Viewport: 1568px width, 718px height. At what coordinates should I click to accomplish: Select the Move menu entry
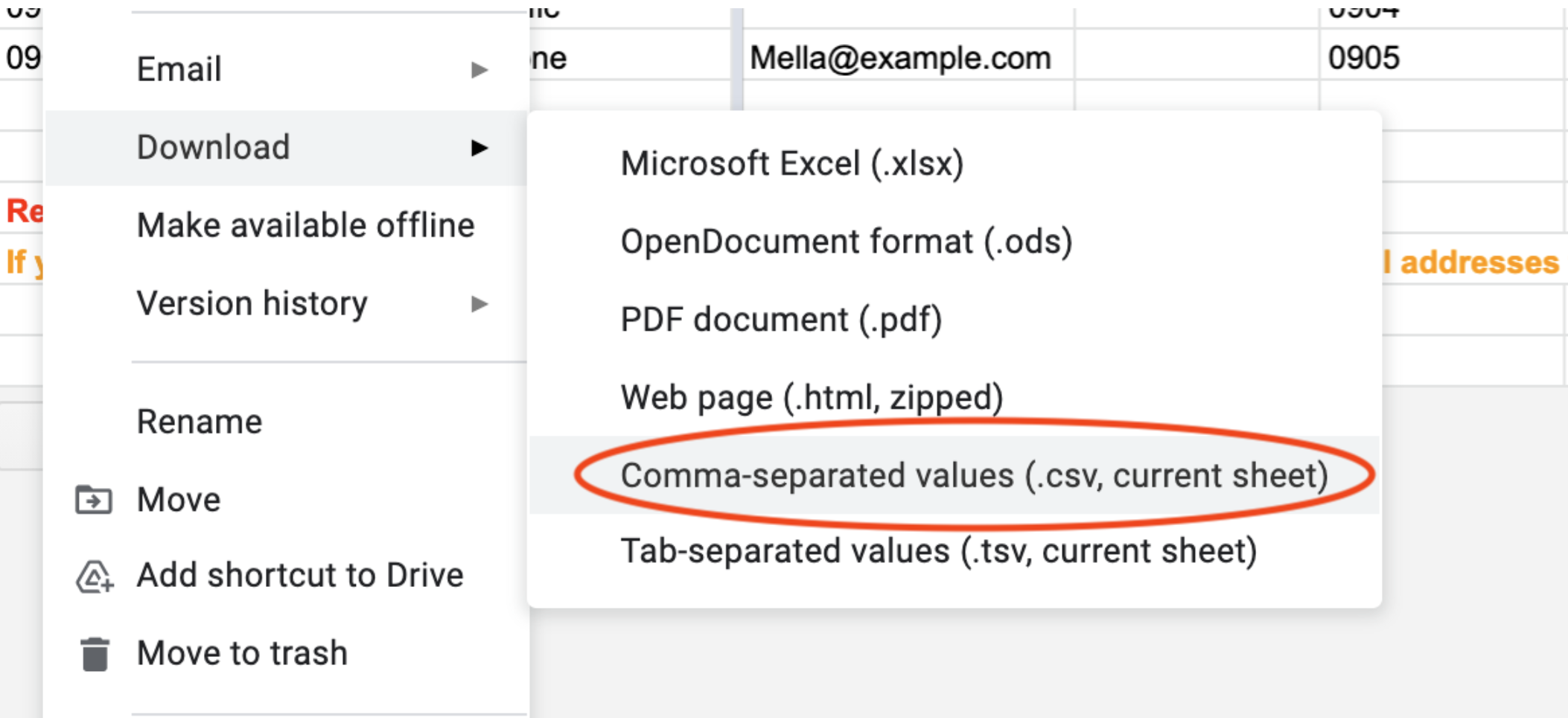pos(287,499)
